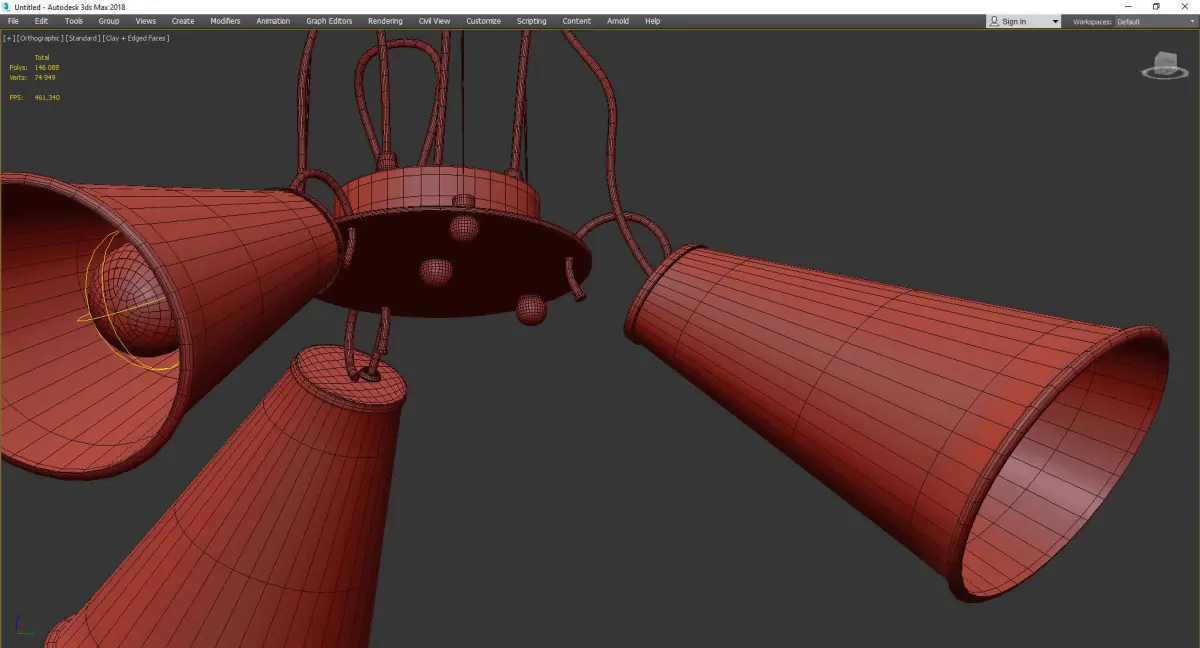Open the Modifiers menu
The width and height of the screenshot is (1200, 648).
(x=225, y=21)
